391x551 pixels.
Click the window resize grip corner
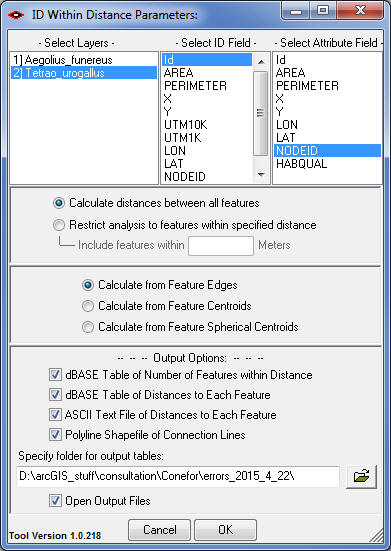coord(376,535)
